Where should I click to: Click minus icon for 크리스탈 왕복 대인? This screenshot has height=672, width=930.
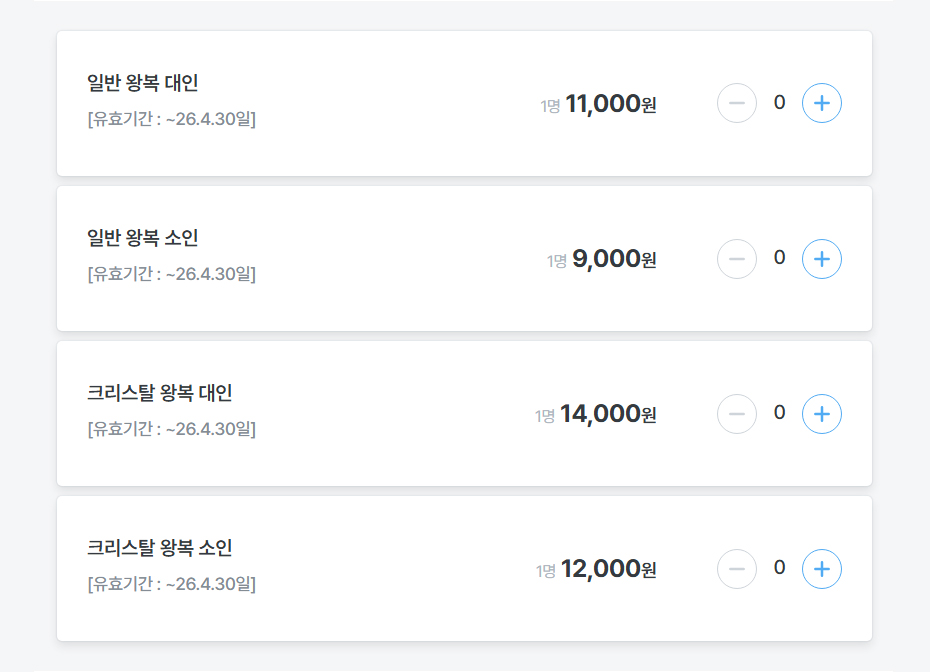[737, 414]
